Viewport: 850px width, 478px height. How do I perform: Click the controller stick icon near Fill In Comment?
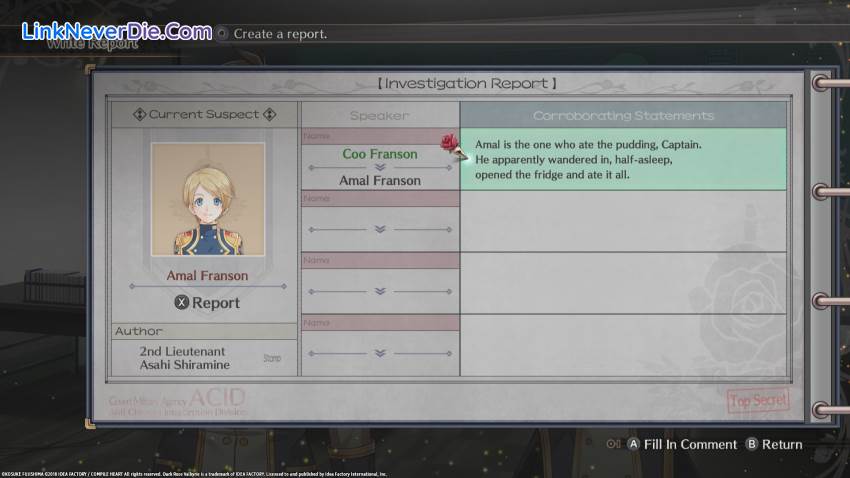[x=613, y=444]
